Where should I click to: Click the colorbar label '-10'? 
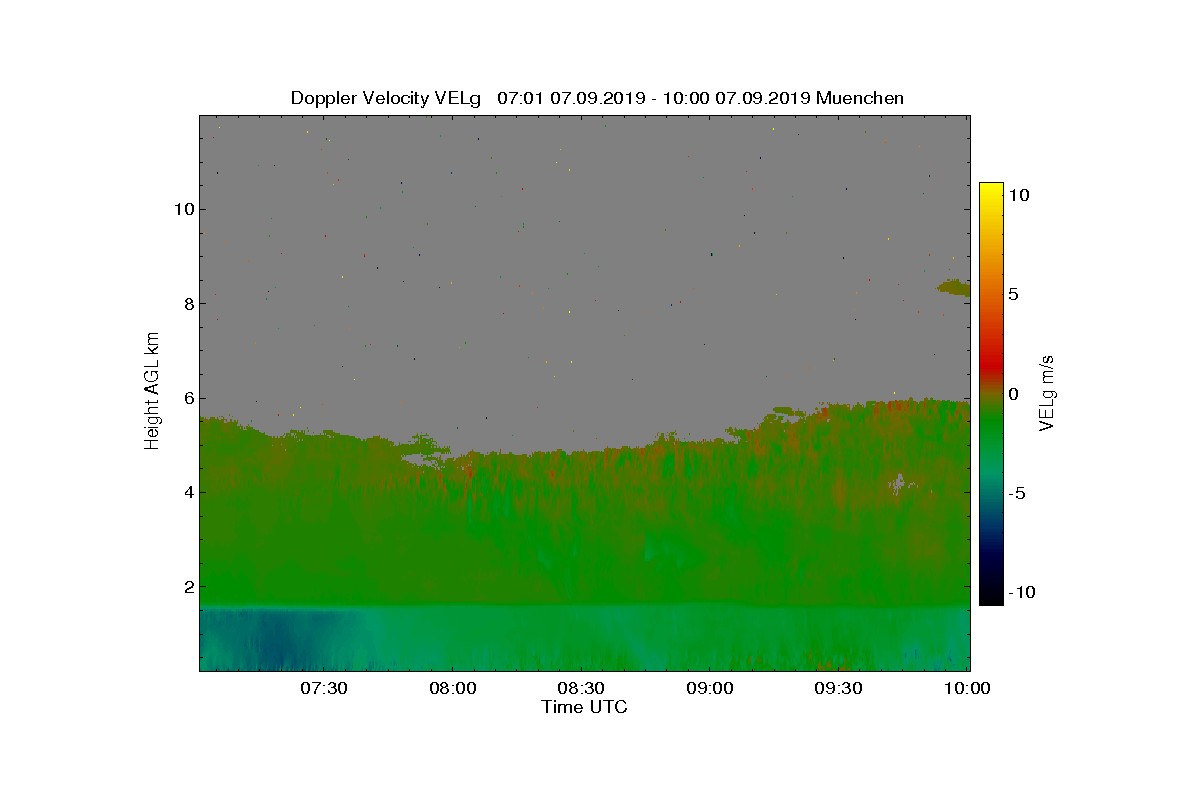1021,592
